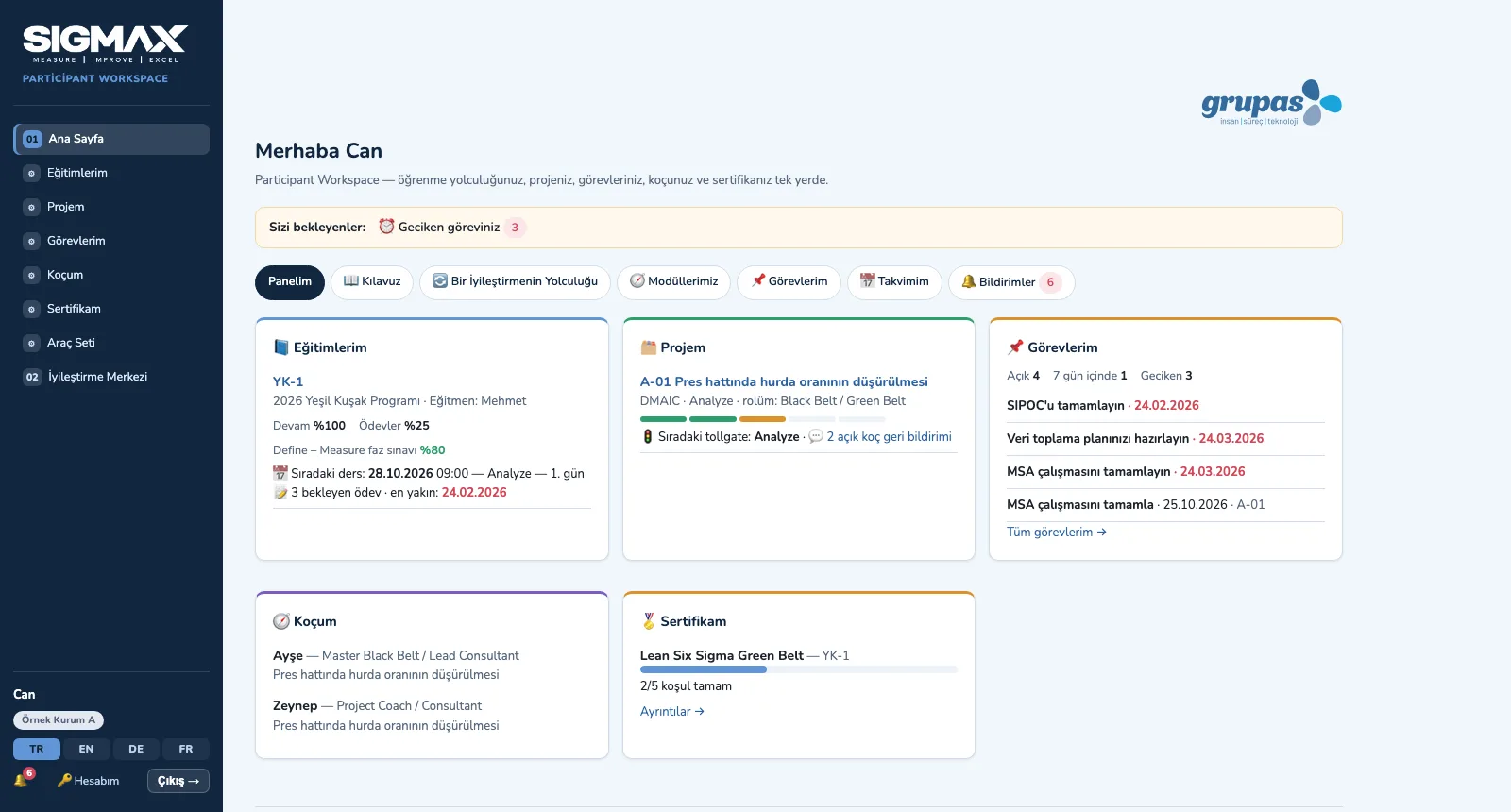Follow the Ayrıntılar link on Sertifikam card
The height and width of the screenshot is (812, 1511).
[672, 712]
